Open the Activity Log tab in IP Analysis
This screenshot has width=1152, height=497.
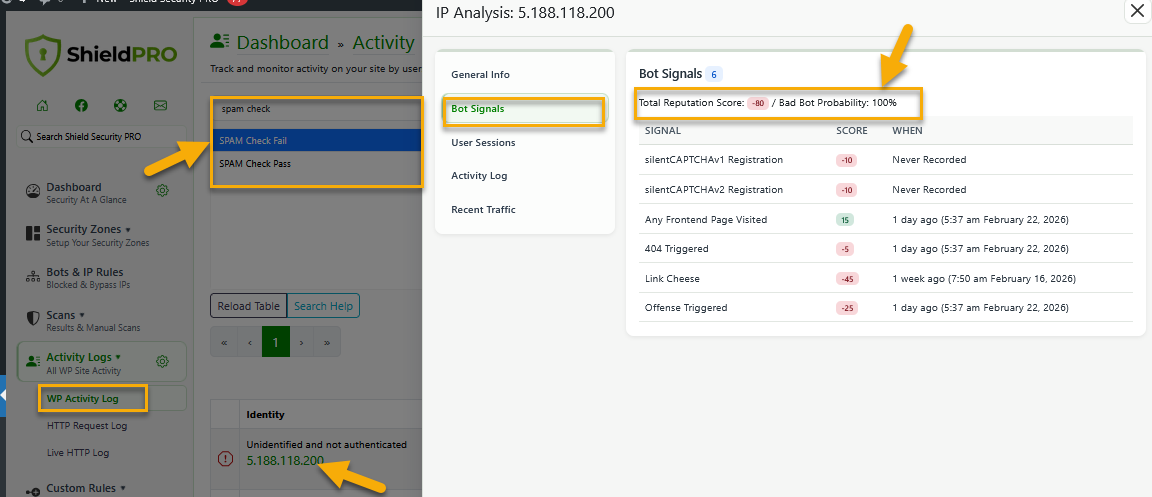525,176
